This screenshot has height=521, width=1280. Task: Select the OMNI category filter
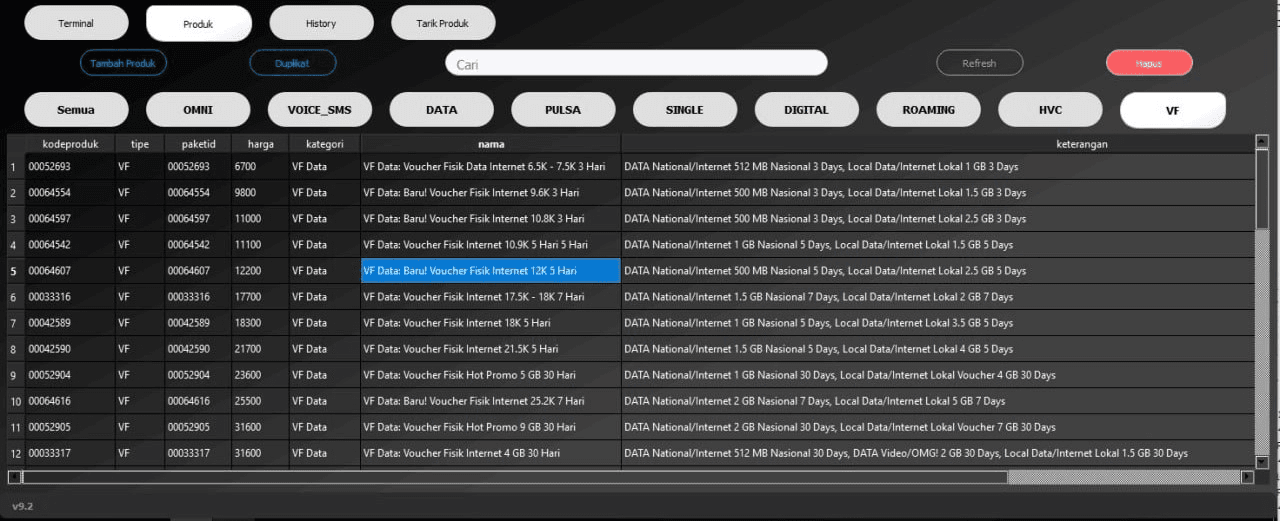(x=198, y=110)
